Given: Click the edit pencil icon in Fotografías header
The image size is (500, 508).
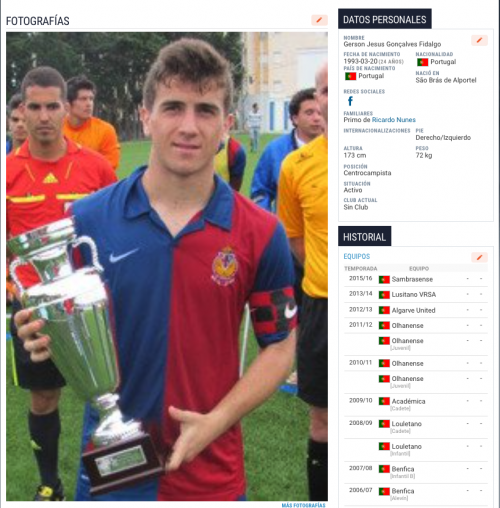Looking at the screenshot, I should pyautogui.click(x=319, y=20).
